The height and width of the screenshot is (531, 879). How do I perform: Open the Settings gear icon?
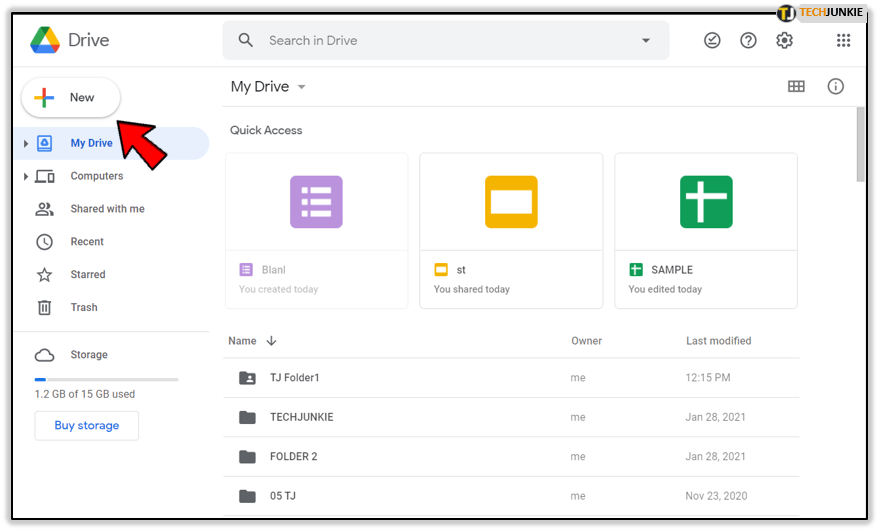784,41
